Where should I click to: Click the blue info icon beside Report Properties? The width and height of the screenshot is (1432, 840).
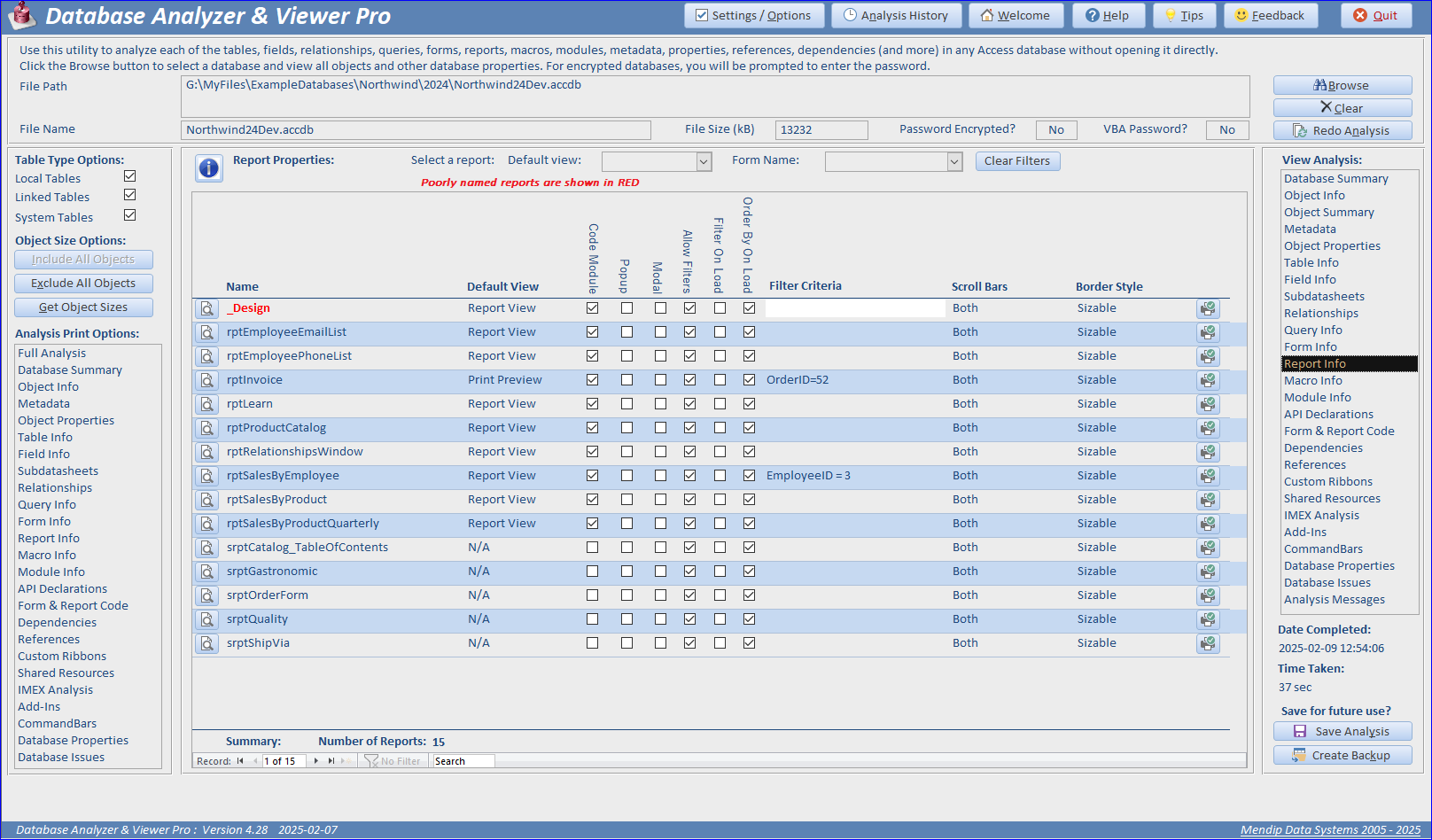pos(209,167)
